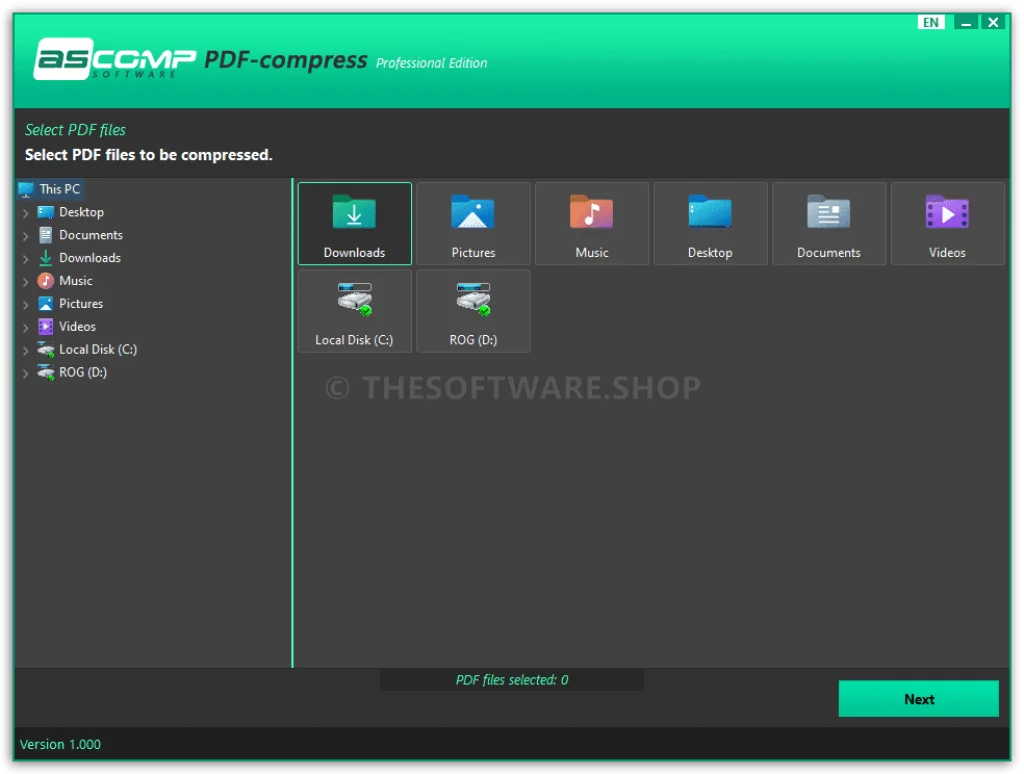Click the ROG (D:) drive icon in tree

click(46, 372)
